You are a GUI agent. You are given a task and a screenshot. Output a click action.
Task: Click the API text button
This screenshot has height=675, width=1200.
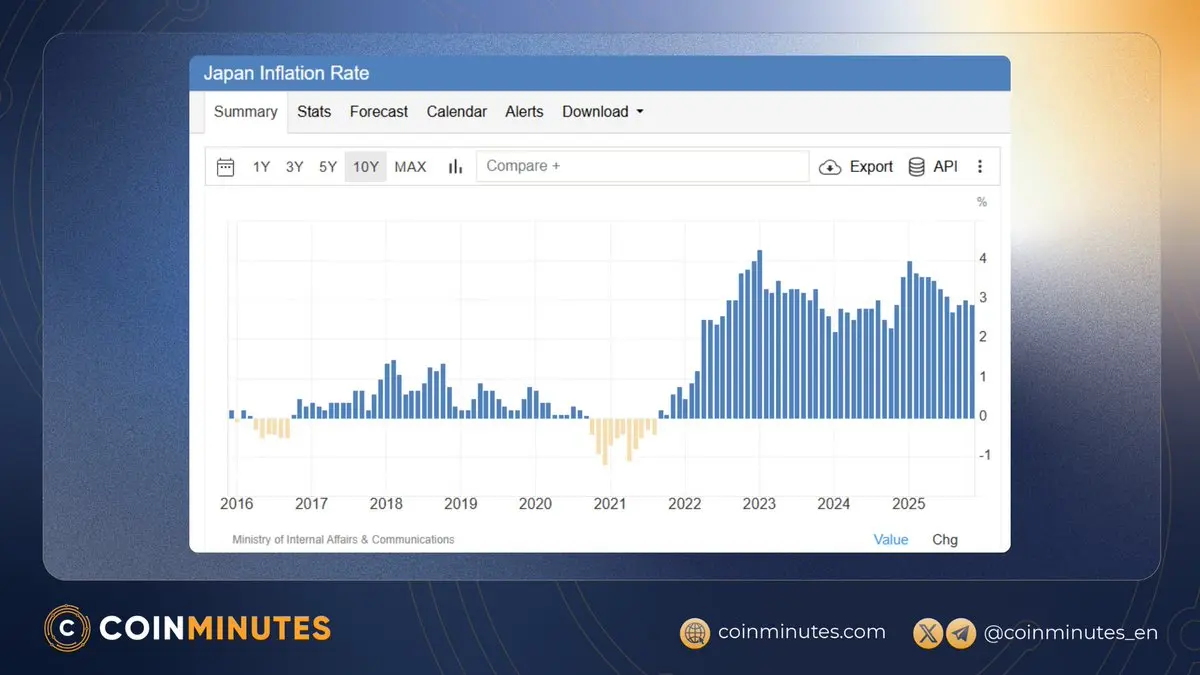(946, 167)
